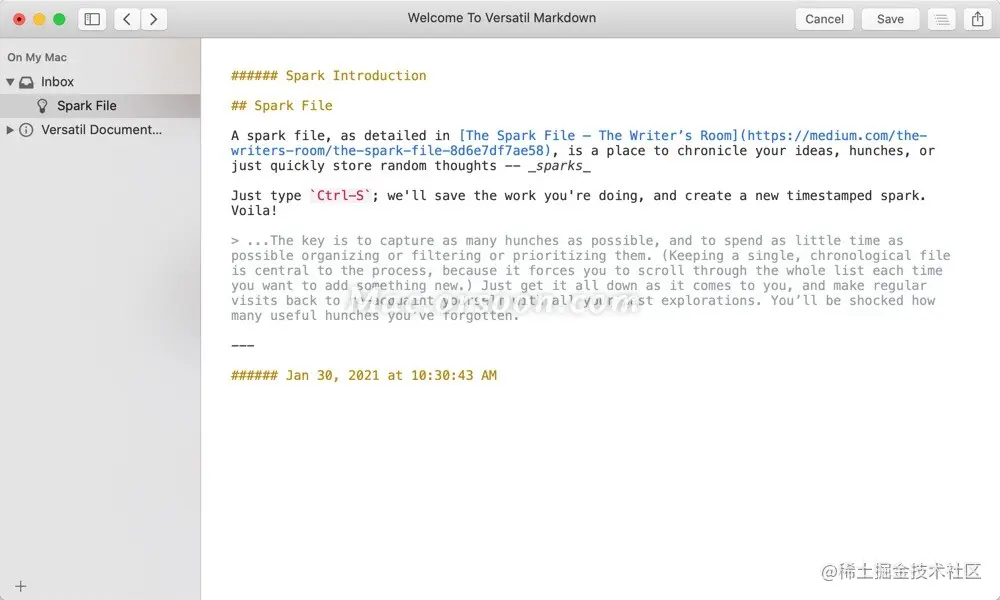Image resolution: width=1000 pixels, height=600 pixels.
Task: Select the Versatil Document... row
Action: click(100, 130)
